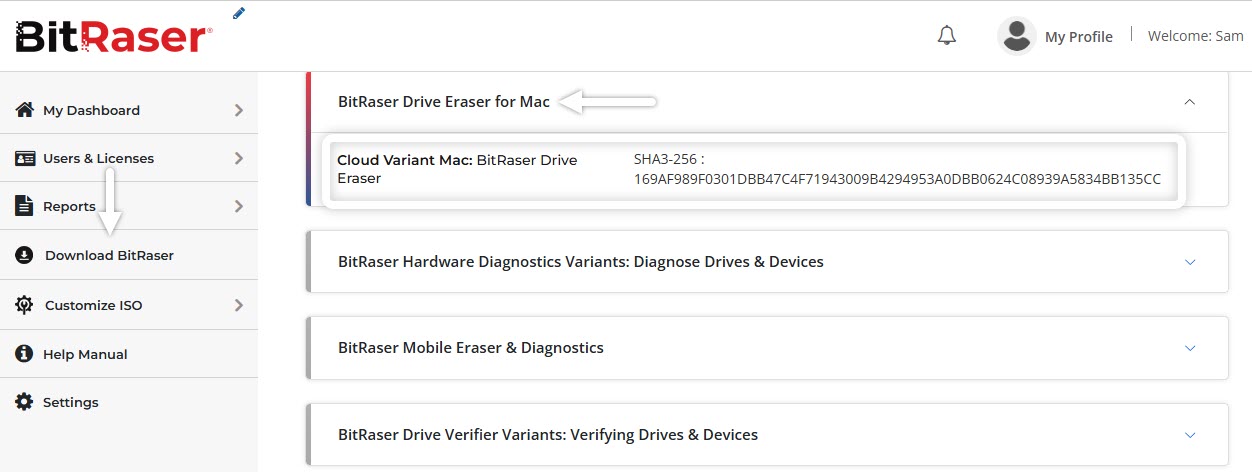
Task: Click the pencil edit icon near logo
Action: (x=238, y=13)
